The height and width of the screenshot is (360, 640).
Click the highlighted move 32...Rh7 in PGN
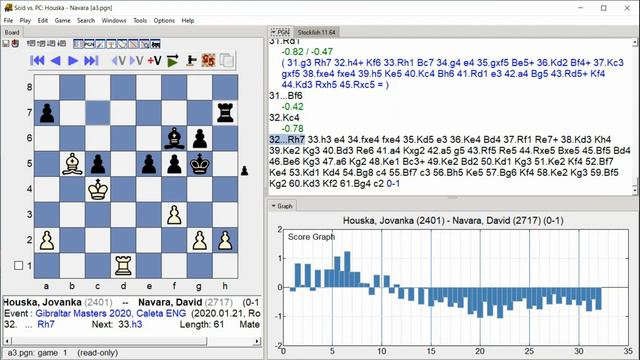tap(287, 140)
